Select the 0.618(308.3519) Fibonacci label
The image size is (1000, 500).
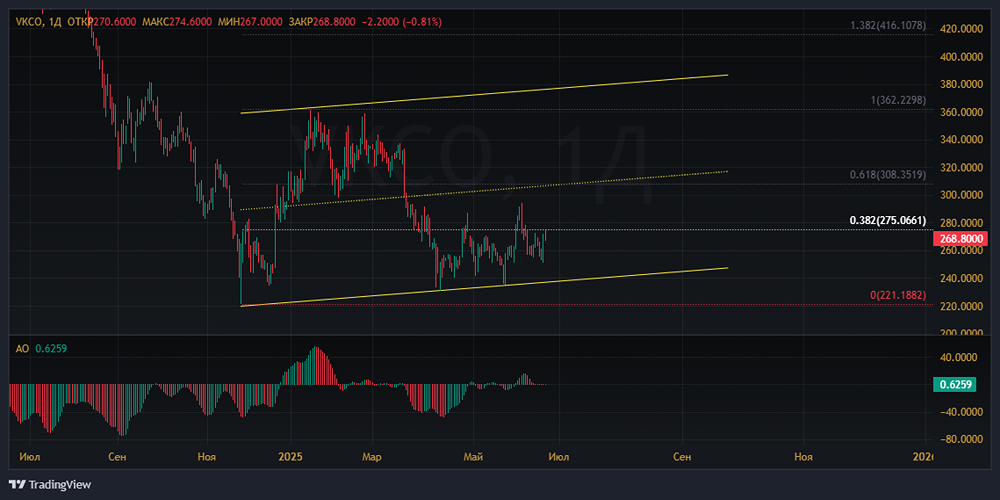[888, 175]
